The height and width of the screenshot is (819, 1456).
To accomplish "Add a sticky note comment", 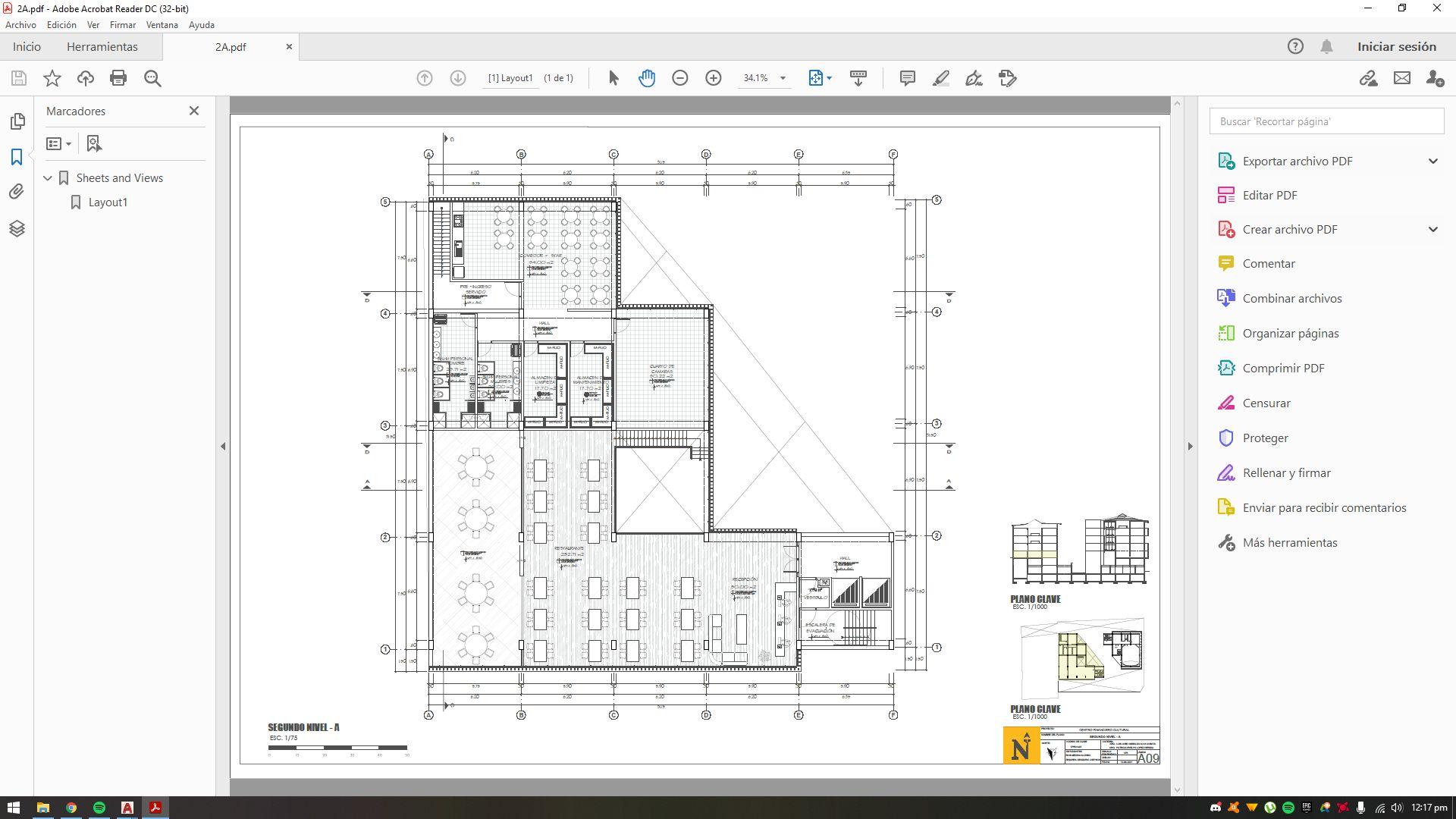I will [x=907, y=78].
